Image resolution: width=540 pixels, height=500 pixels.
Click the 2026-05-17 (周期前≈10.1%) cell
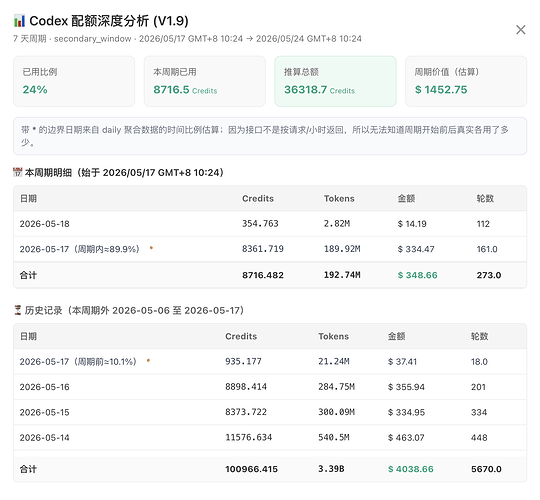(x=78, y=362)
